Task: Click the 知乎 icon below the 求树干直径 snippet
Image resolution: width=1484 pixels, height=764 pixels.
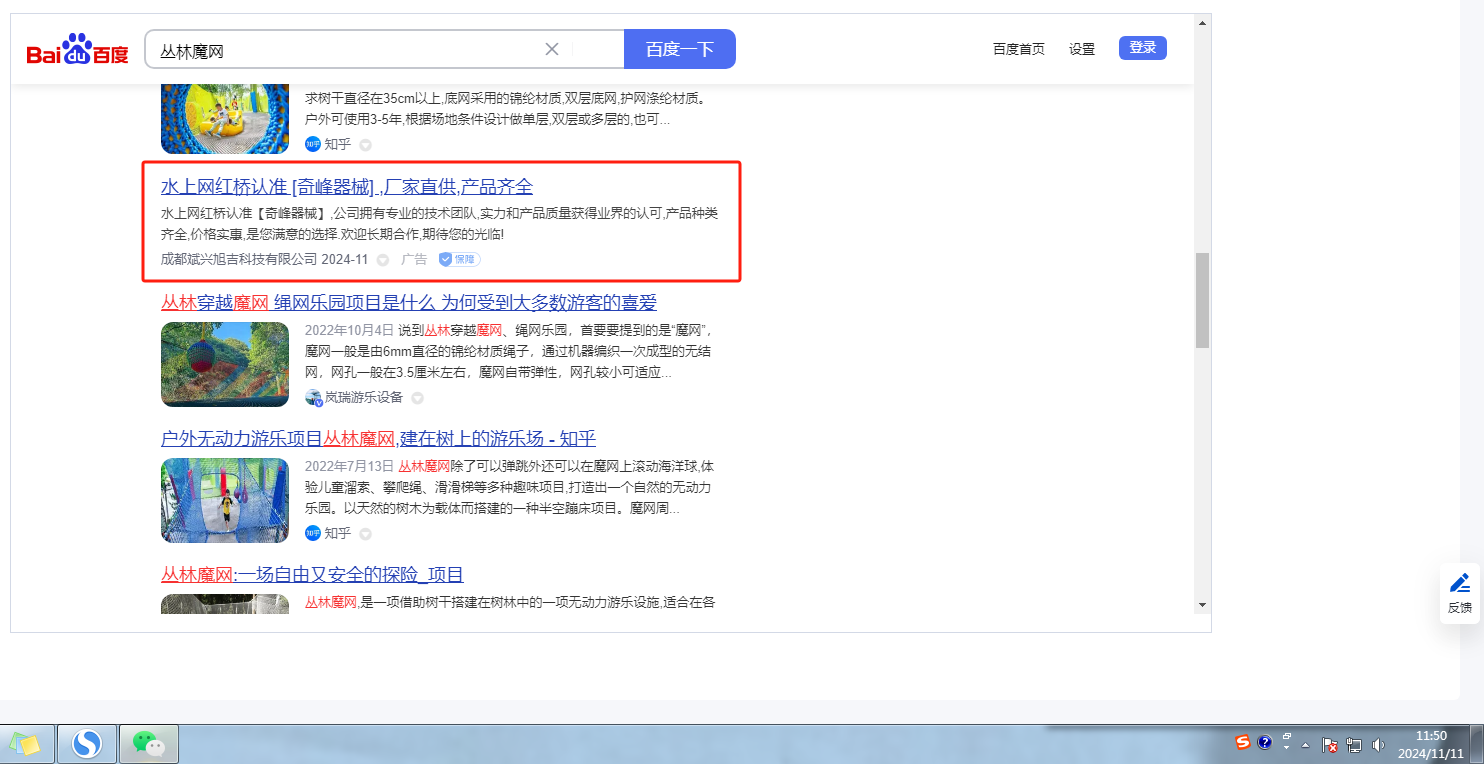Action: click(x=313, y=144)
